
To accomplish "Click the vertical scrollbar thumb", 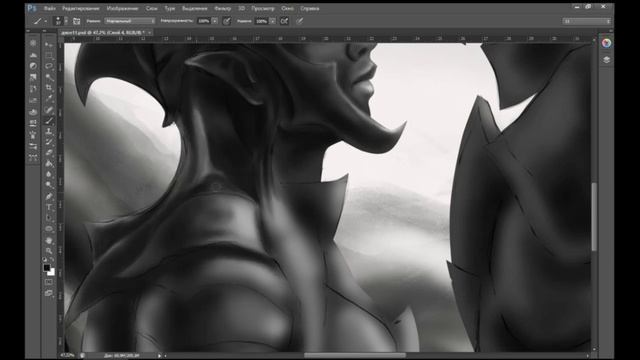I will 594,216.
